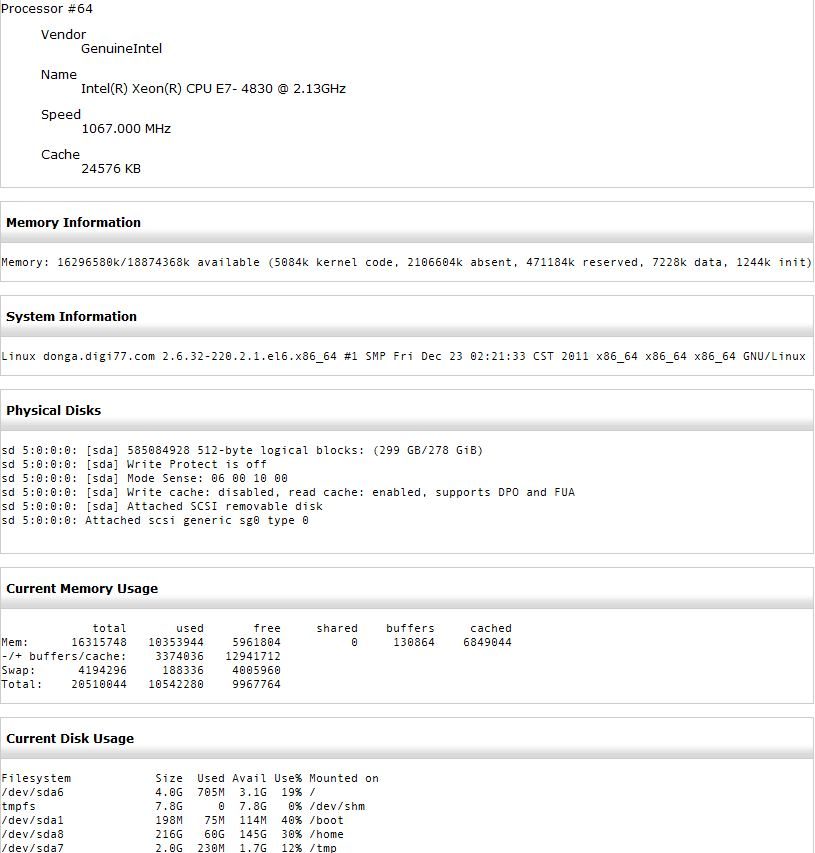Select the GenuineIntel vendor value

[x=121, y=48]
